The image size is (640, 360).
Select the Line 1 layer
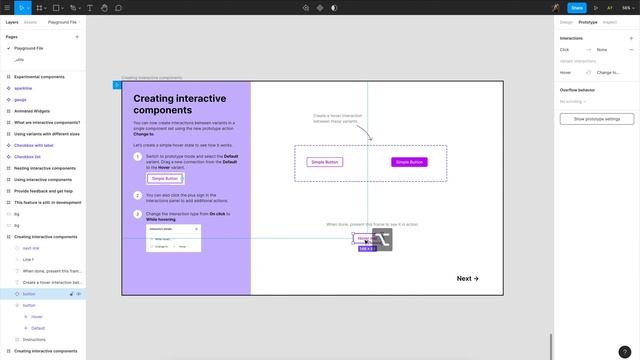coord(28,260)
